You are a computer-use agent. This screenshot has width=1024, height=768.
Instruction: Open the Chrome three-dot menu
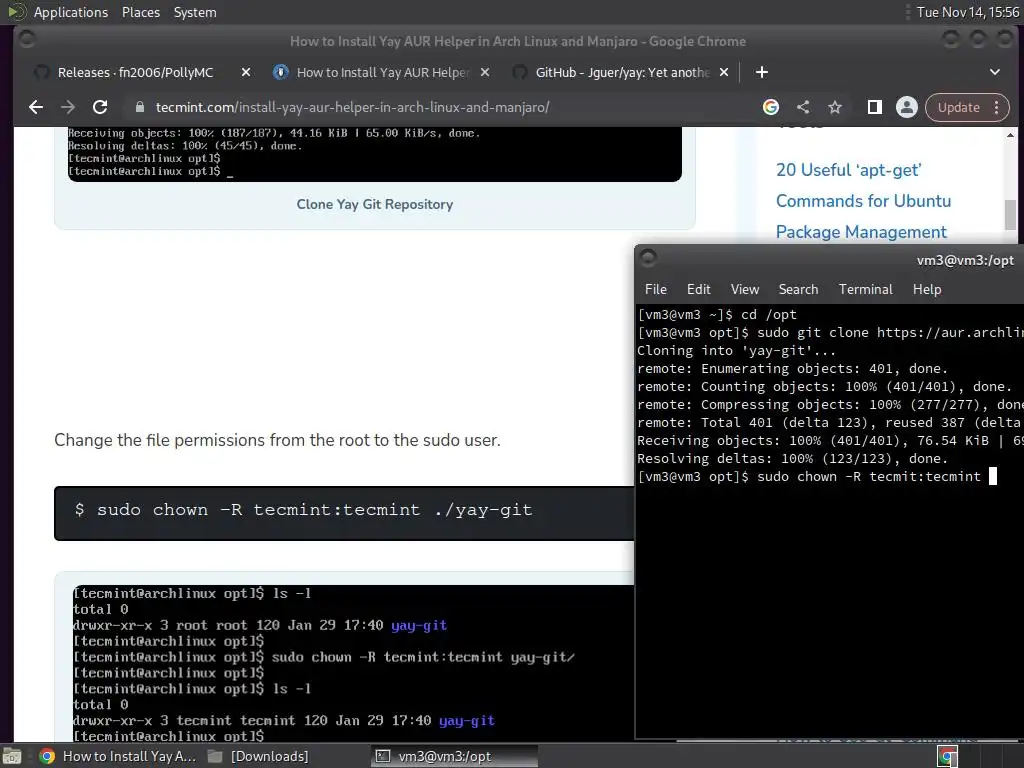click(997, 107)
